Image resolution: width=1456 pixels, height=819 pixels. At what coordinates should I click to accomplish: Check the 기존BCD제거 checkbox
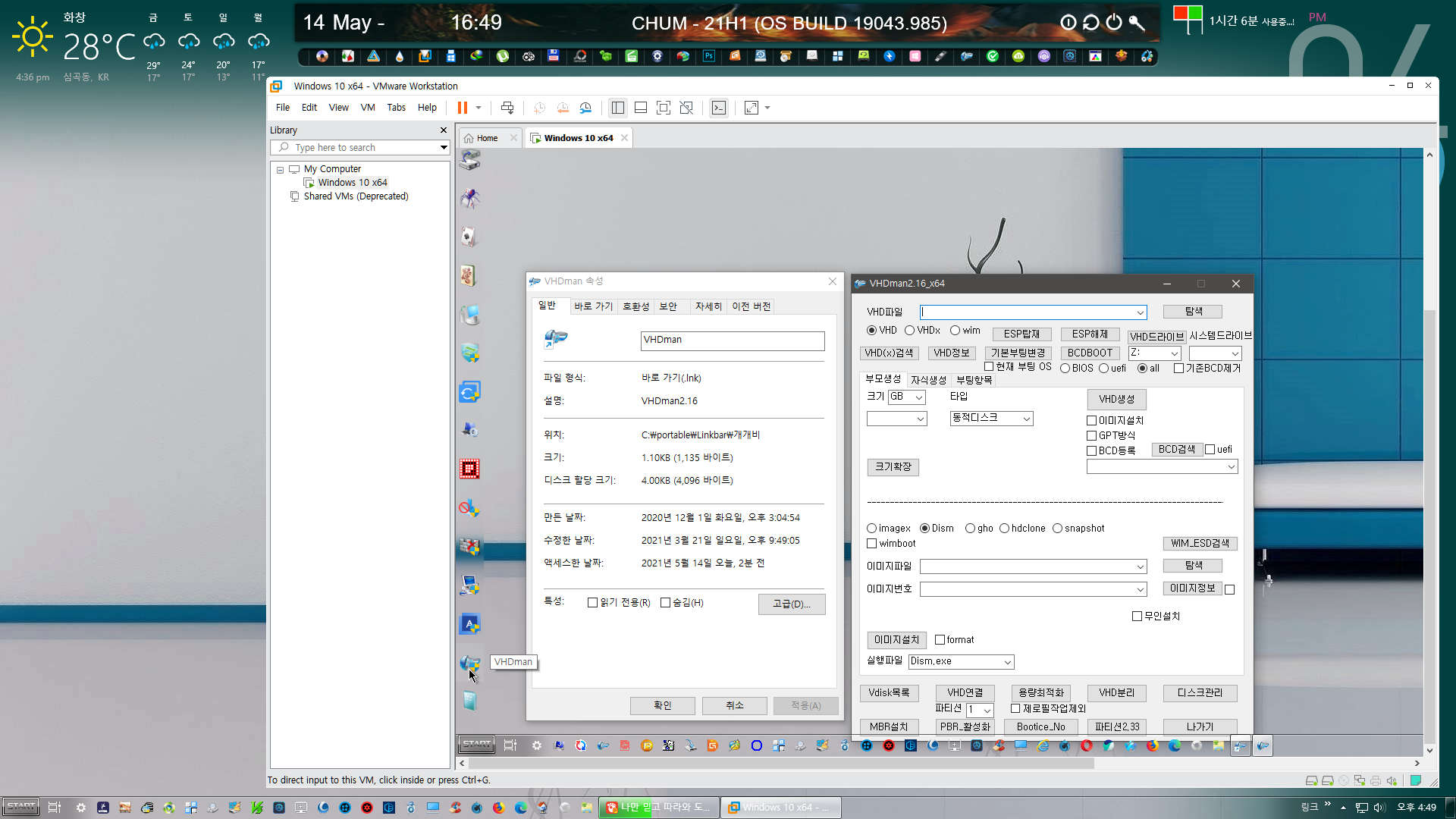tap(1179, 369)
